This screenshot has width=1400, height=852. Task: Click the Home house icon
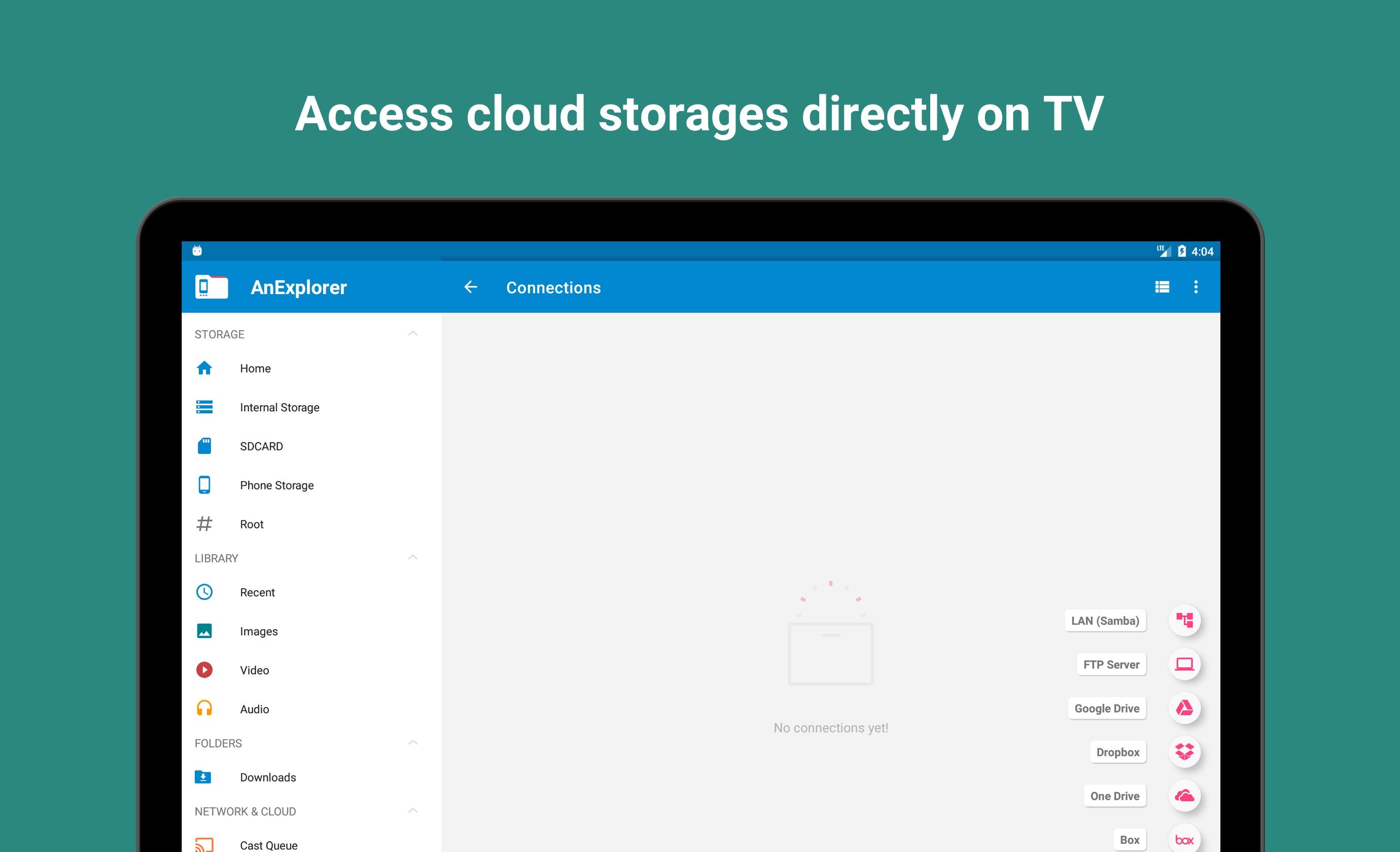point(204,368)
